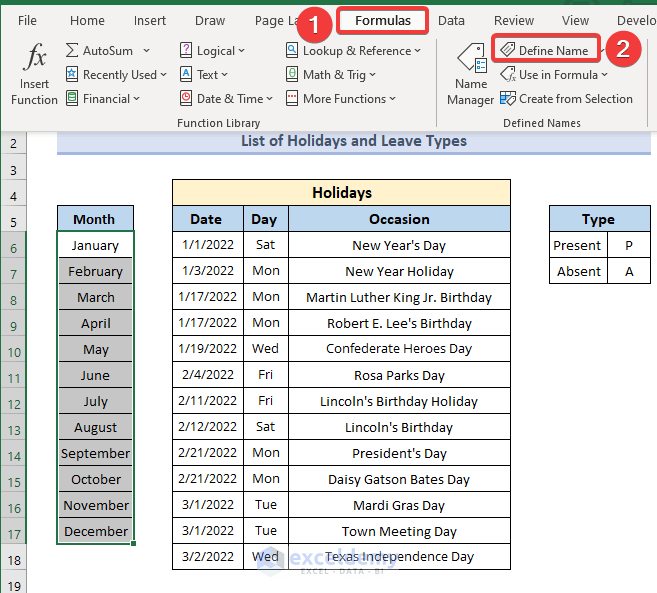
Task: Open Name Manager via its tag icon
Action: 471,58
